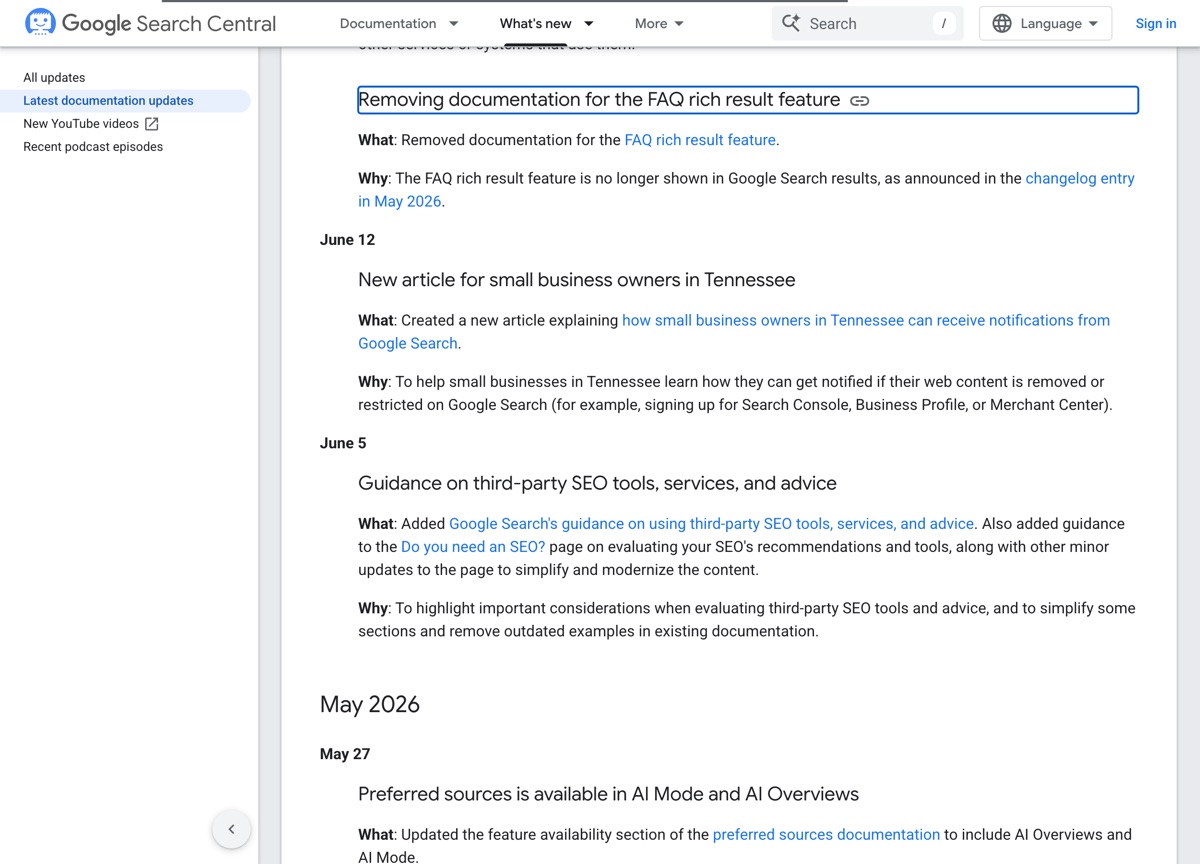Screen dimensions: 1200x864
Task: Click the May 27 date label
Action: pos(345,754)
